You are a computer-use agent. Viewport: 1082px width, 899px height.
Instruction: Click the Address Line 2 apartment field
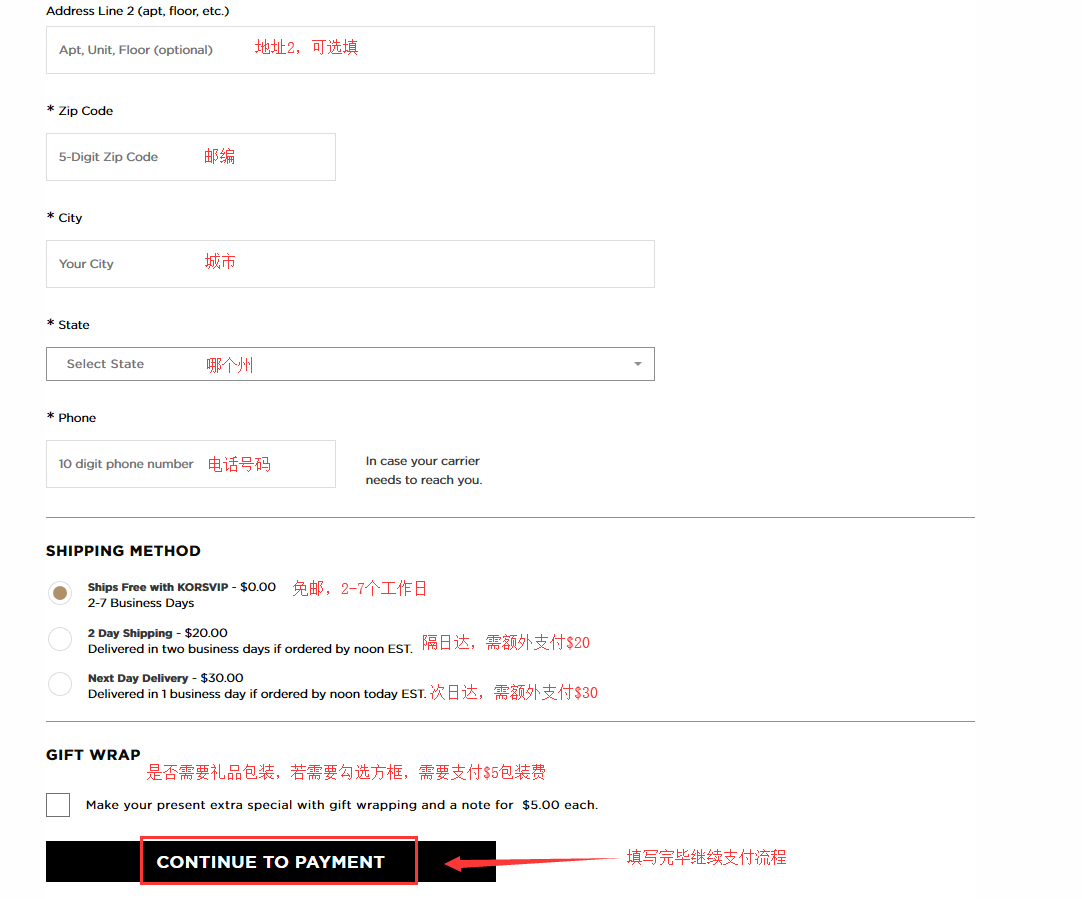pyautogui.click(x=350, y=50)
